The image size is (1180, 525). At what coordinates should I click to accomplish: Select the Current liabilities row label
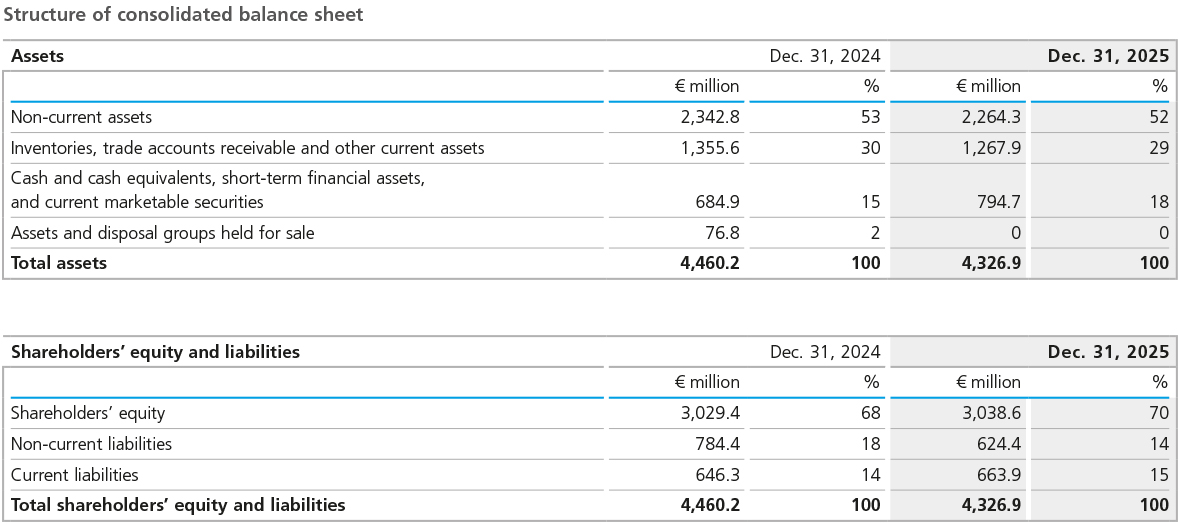pyautogui.click(x=74, y=474)
